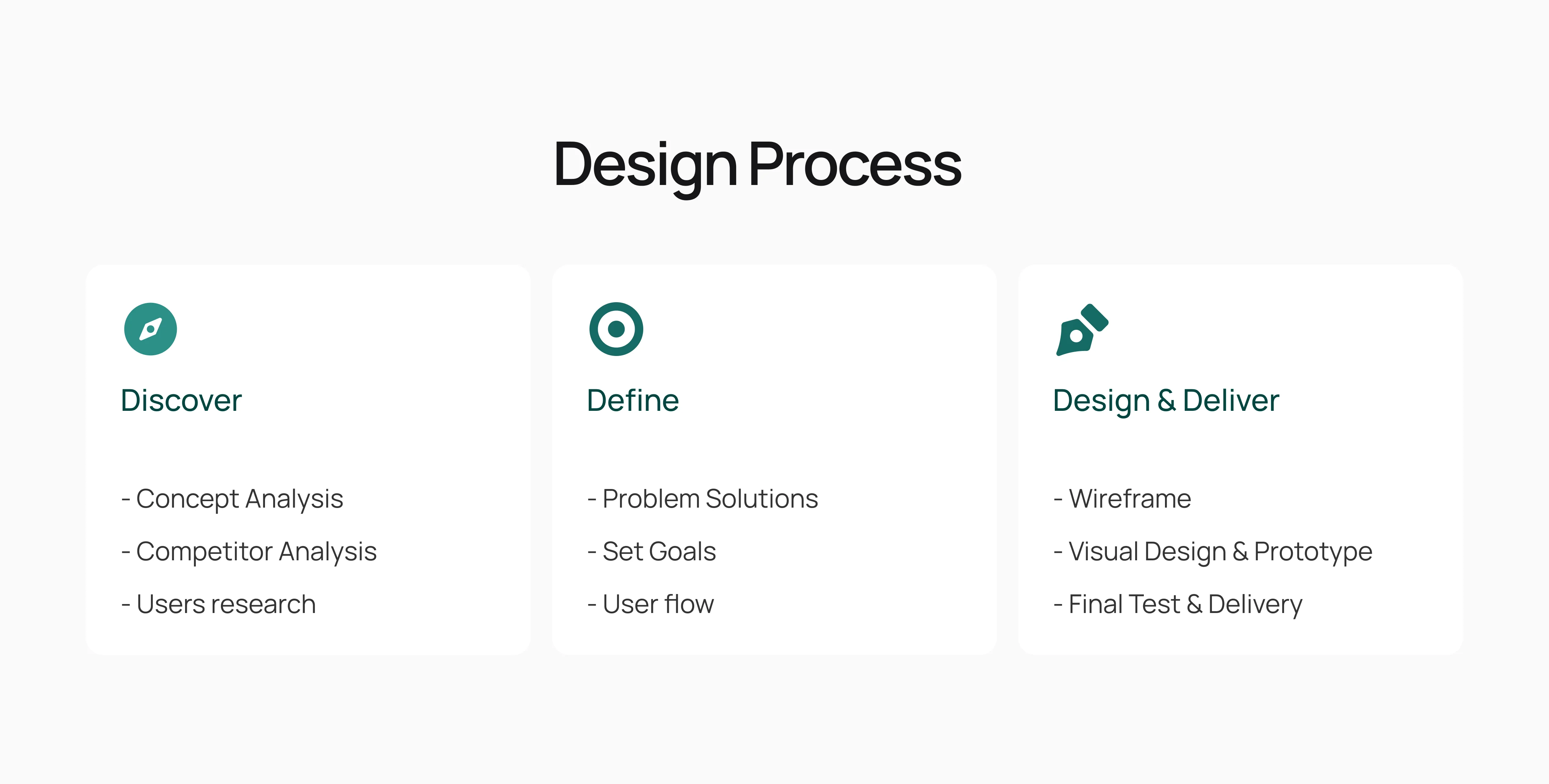
Task: Choose the Competitor Analysis item
Action: (249, 552)
